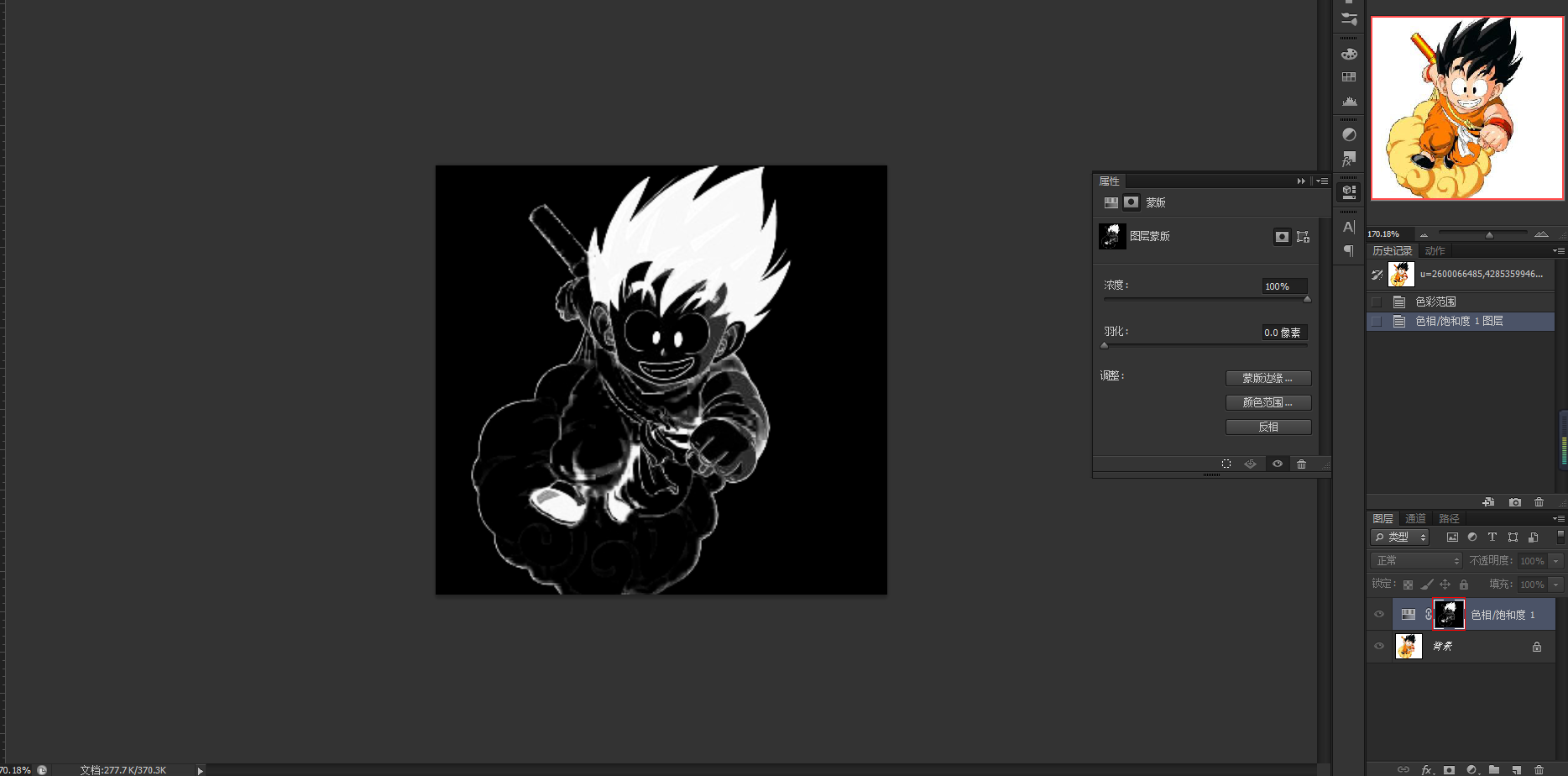This screenshot has width=1568, height=776.
Task: Open the Histogram panel icon
Action: click(1349, 102)
